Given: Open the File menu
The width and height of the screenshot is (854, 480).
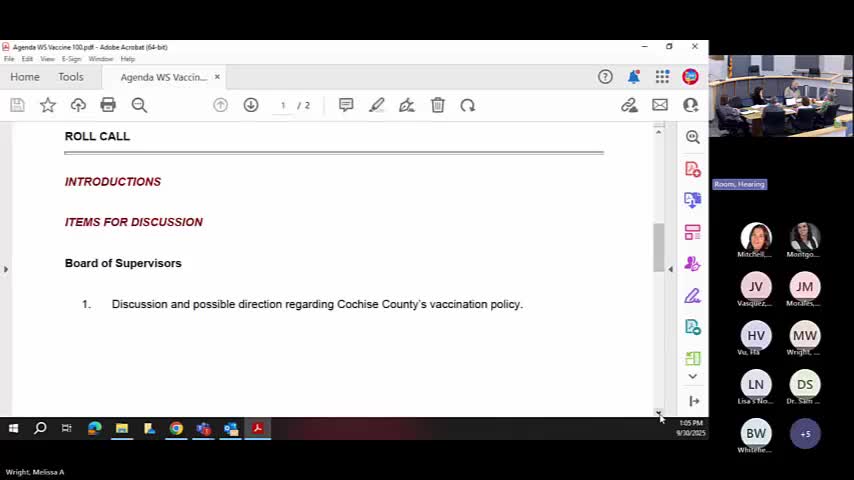Looking at the screenshot, I should click(x=9, y=59).
